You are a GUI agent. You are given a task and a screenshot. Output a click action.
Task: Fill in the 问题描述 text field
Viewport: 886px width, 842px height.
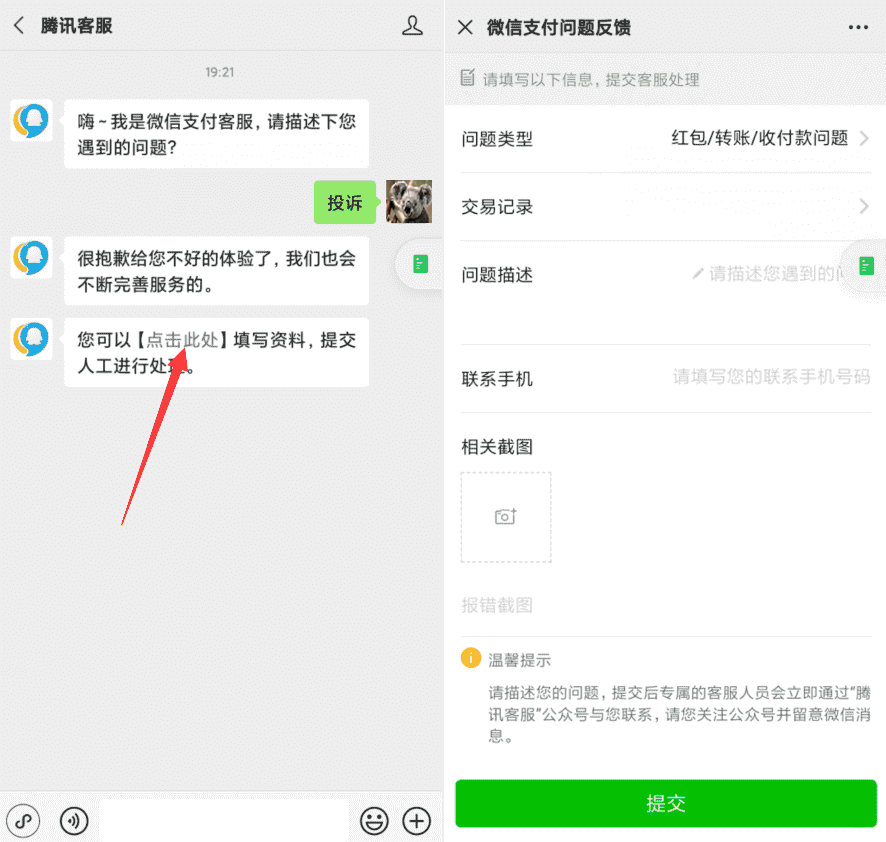point(770,274)
